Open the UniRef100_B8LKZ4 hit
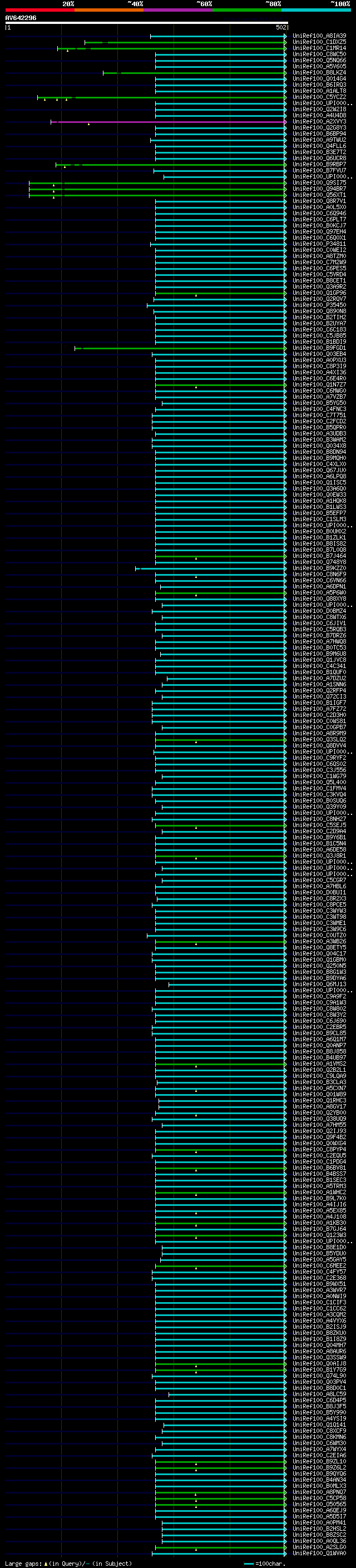 tap(319, 72)
